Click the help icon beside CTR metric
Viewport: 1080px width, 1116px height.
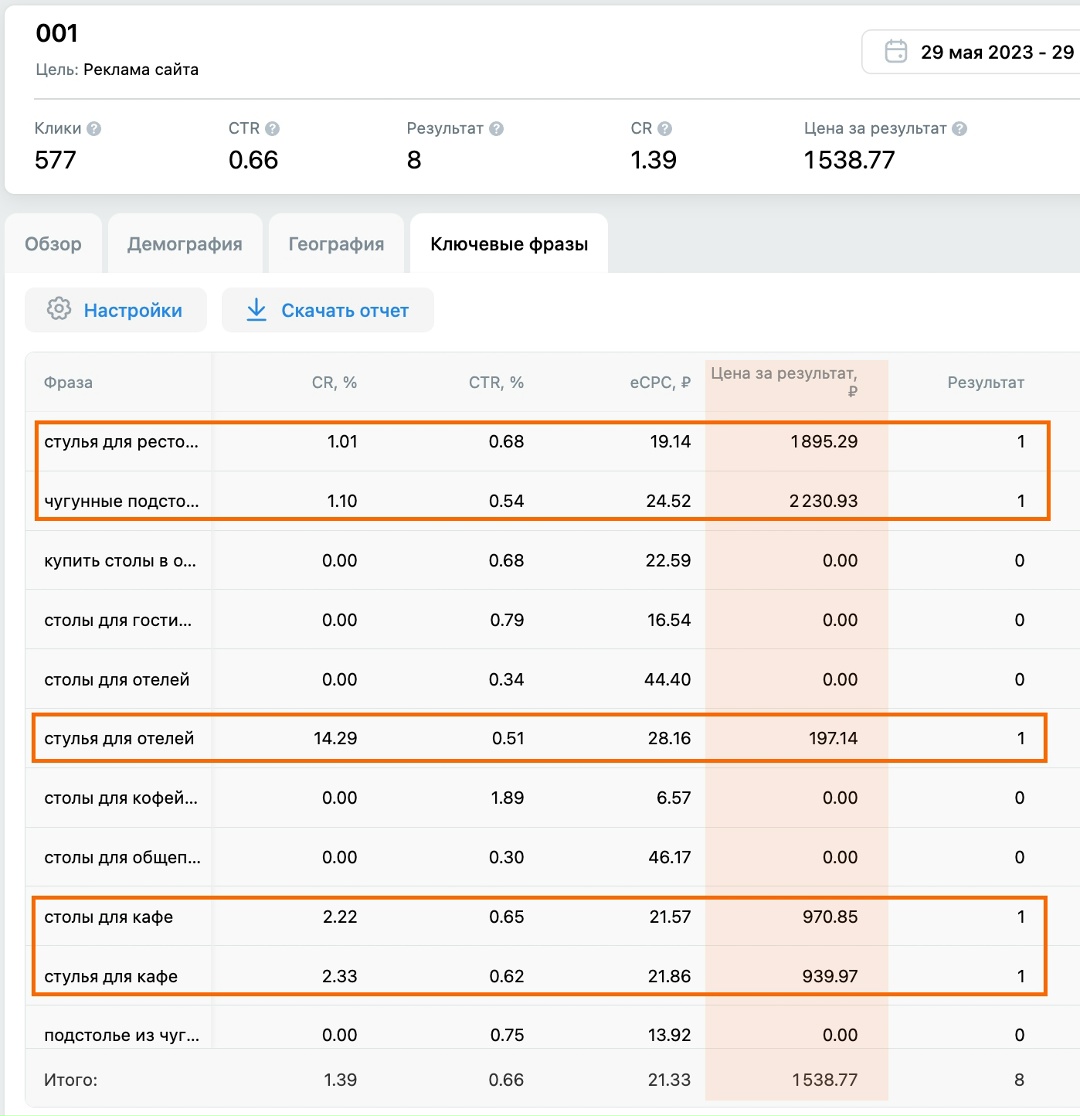272,129
